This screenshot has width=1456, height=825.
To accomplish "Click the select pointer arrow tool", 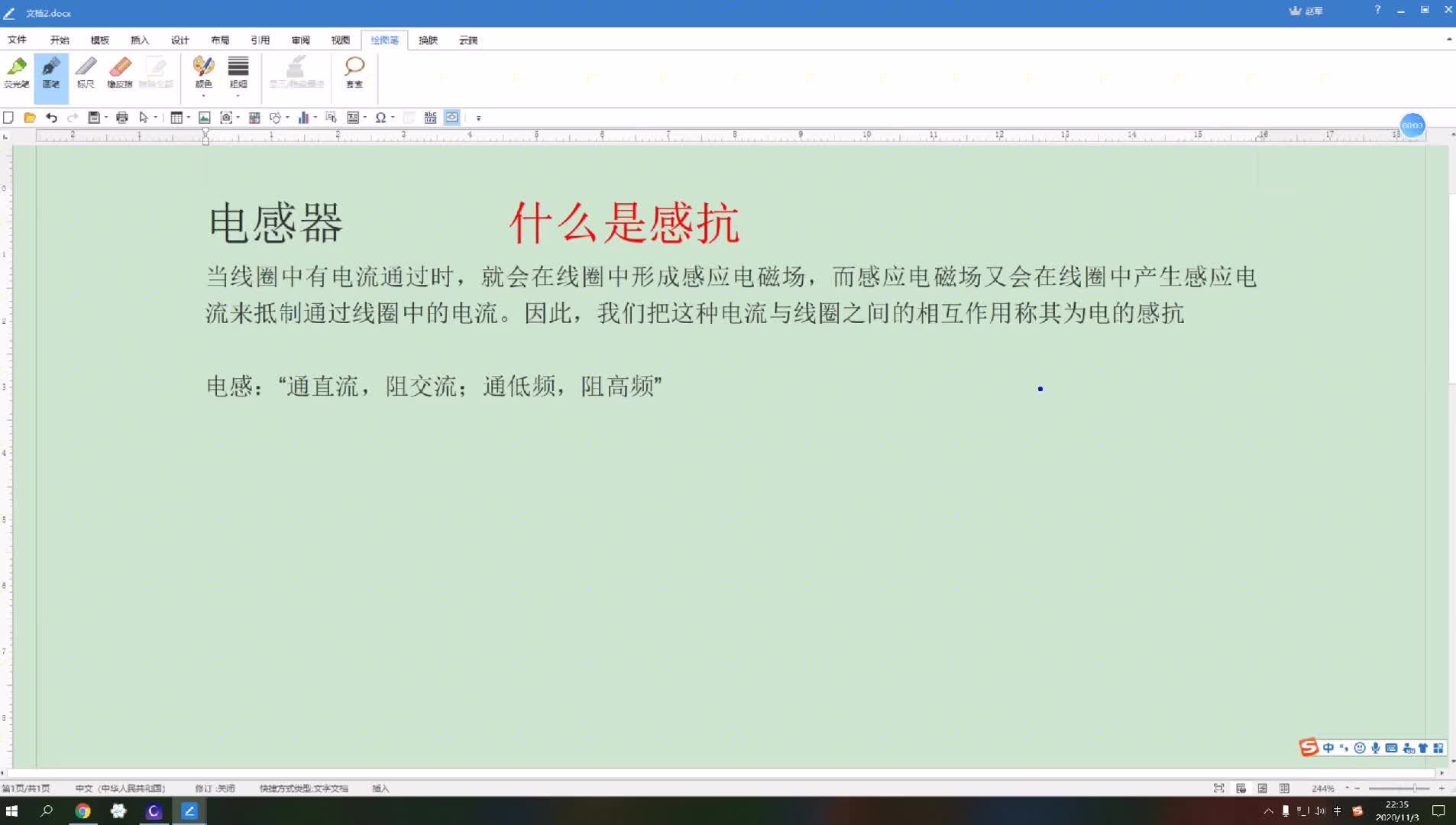I will pos(144,118).
